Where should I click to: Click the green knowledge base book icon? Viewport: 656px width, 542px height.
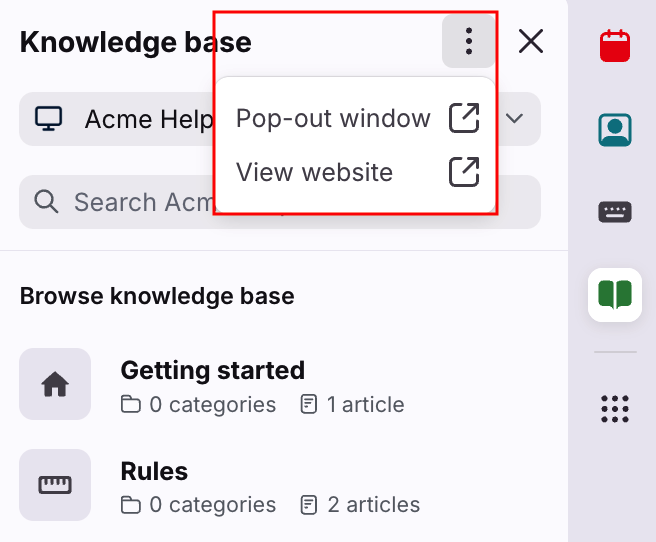point(614,295)
